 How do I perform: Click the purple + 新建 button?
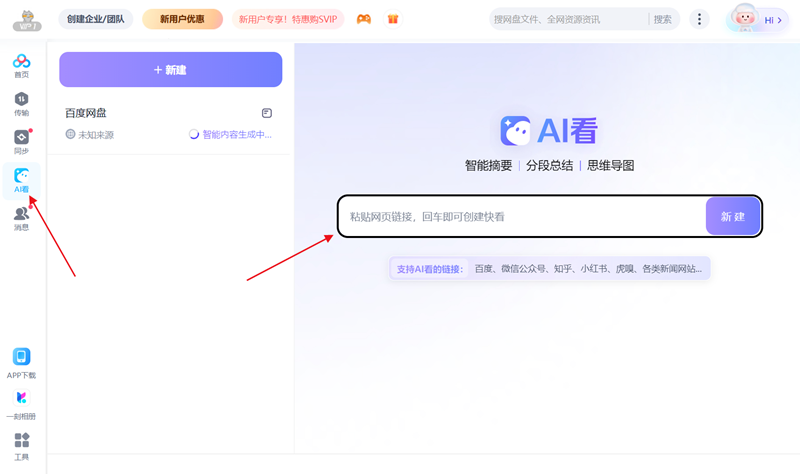[170, 69]
